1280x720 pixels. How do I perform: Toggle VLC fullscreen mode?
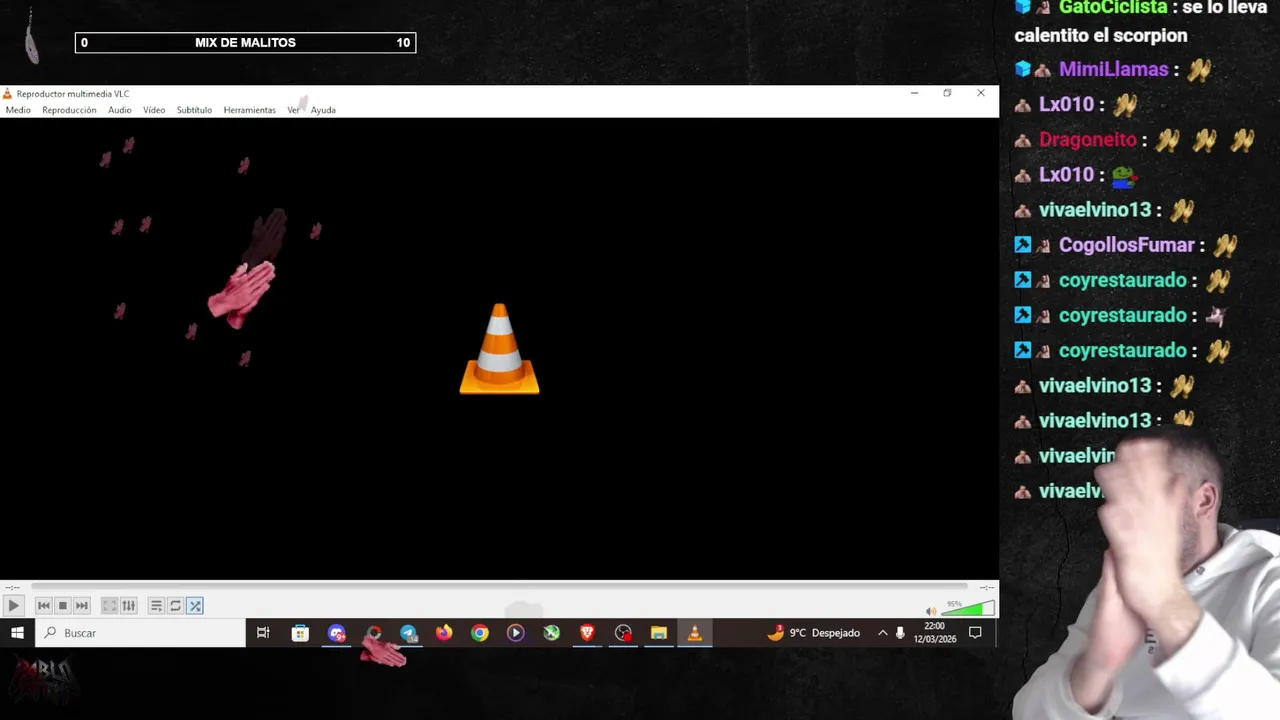click(x=110, y=606)
